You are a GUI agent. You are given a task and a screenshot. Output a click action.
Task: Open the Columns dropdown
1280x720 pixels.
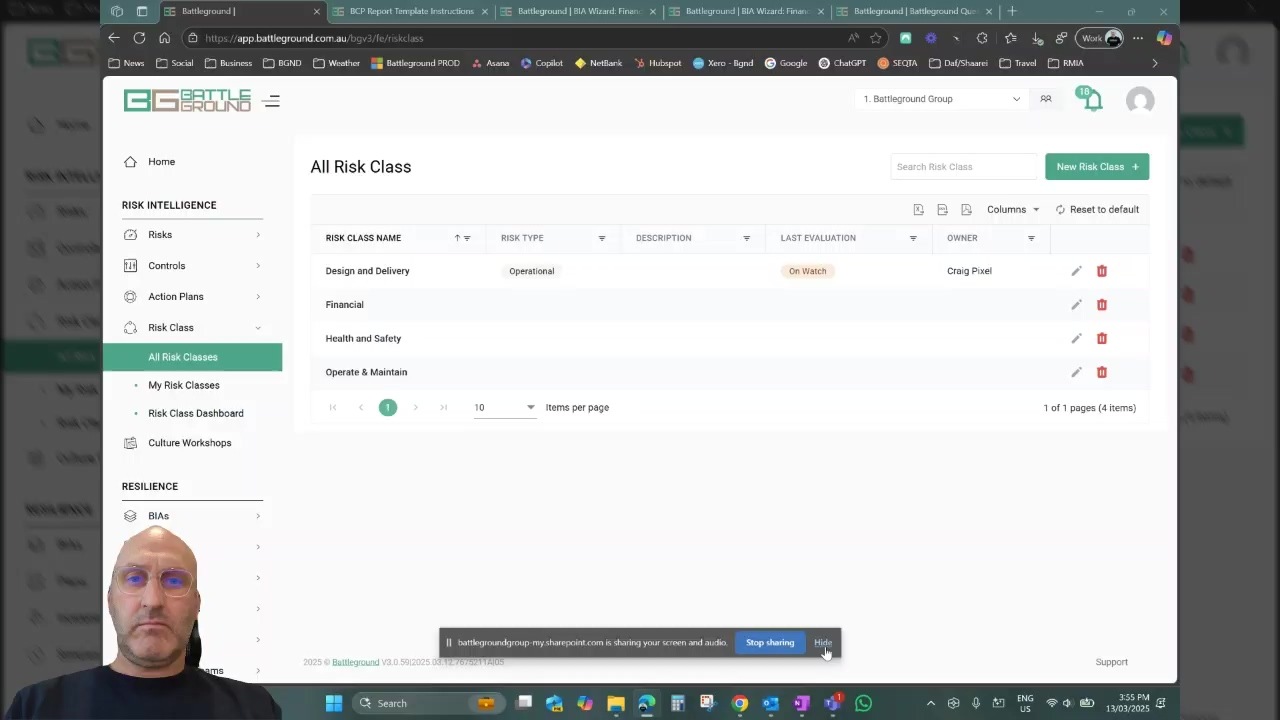coord(1012,210)
